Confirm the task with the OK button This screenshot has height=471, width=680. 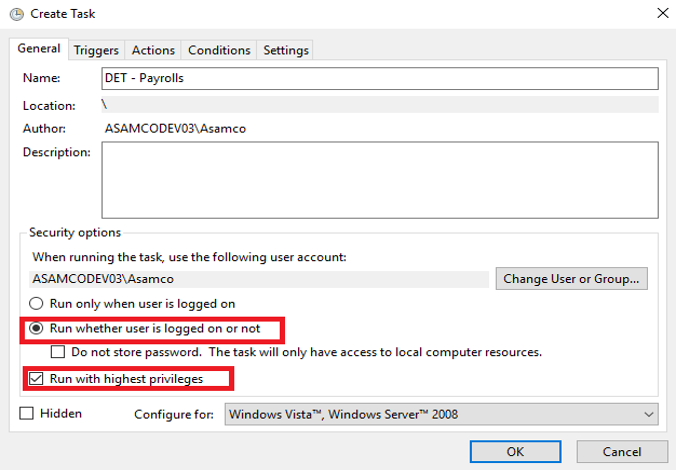515,451
